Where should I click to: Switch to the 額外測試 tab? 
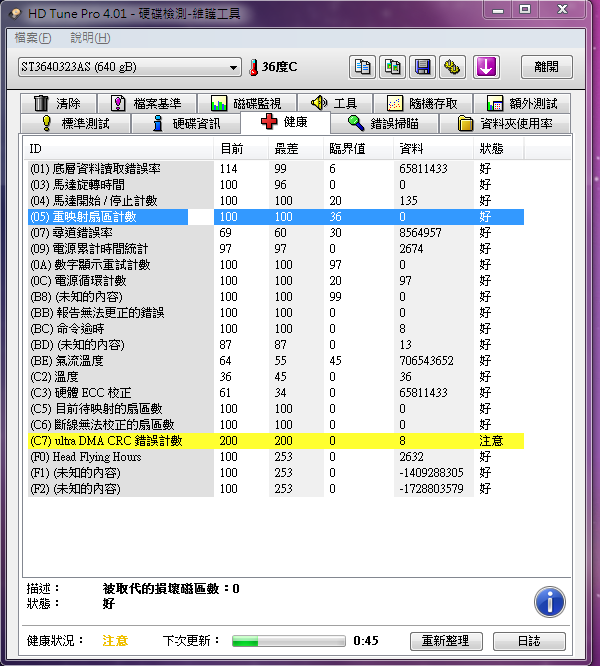pos(522,103)
